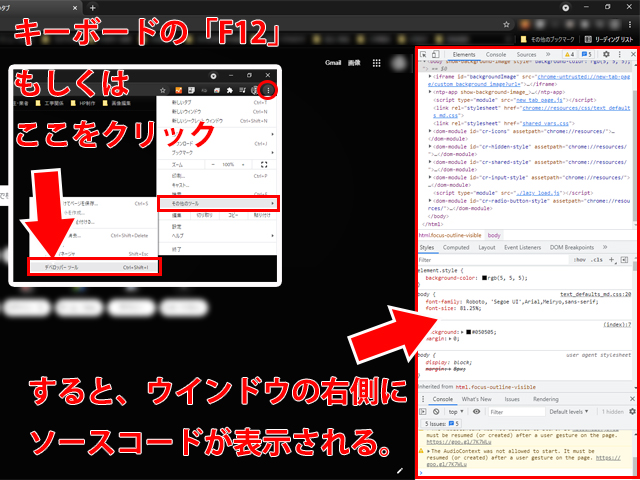Create a live expression with eye icon
Screen dimensions: 640x480
(476, 411)
